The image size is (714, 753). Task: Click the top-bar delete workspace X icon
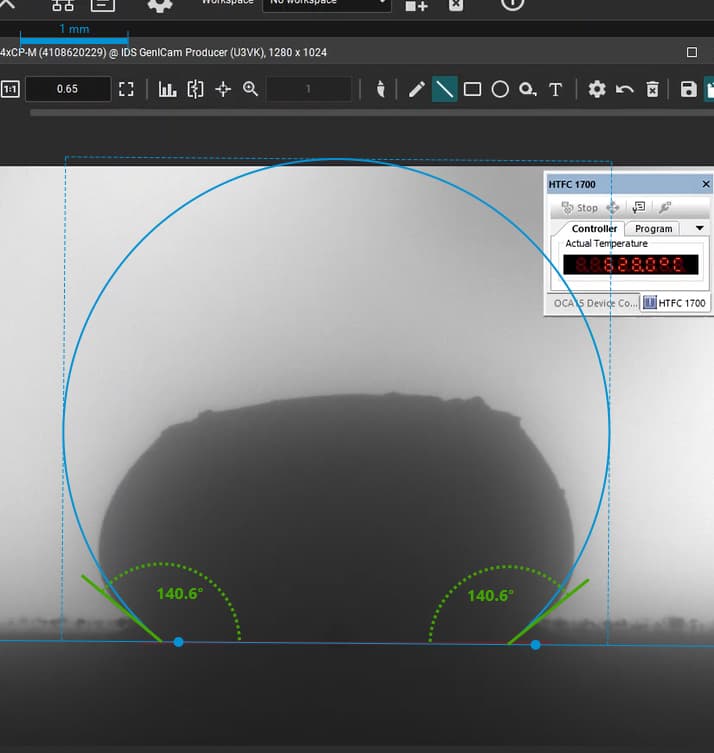click(456, 4)
